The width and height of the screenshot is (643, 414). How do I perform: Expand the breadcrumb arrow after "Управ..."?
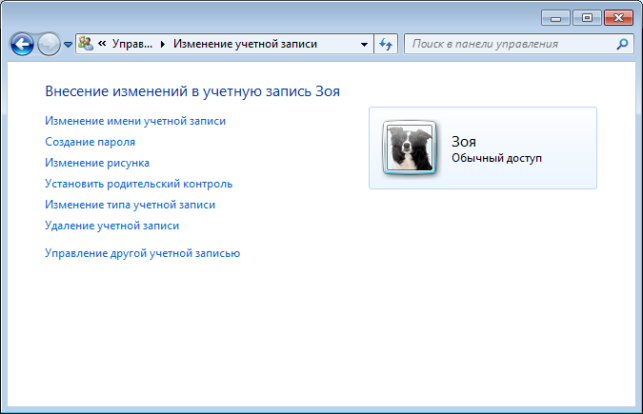click(163, 44)
